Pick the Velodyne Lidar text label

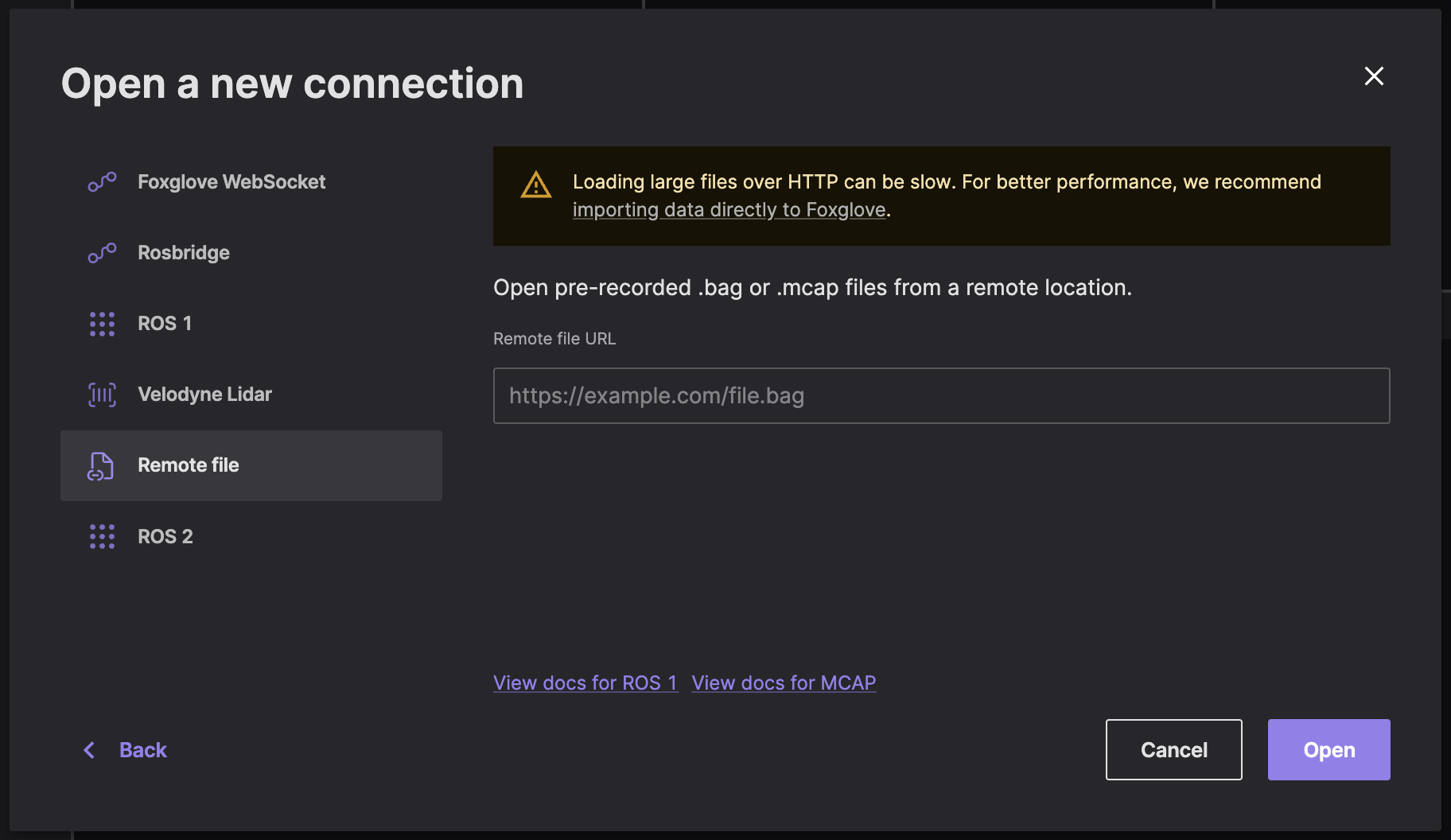(204, 395)
